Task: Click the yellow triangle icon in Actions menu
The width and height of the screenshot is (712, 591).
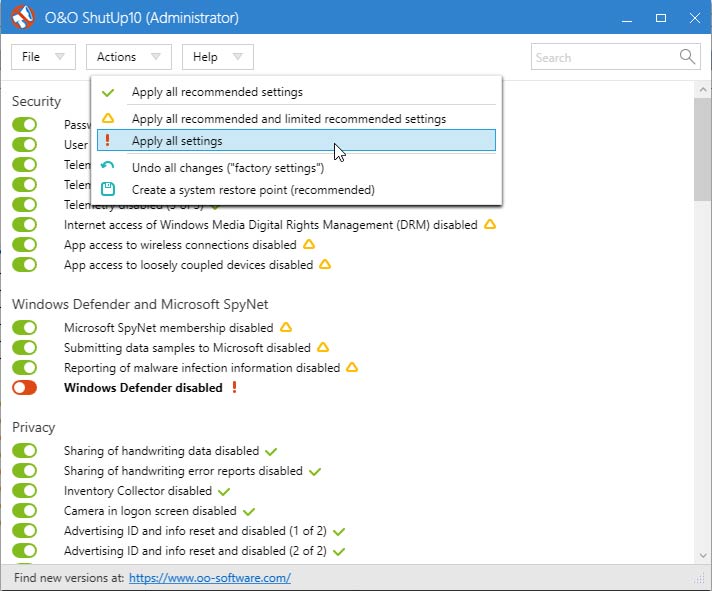Action: [x=108, y=118]
